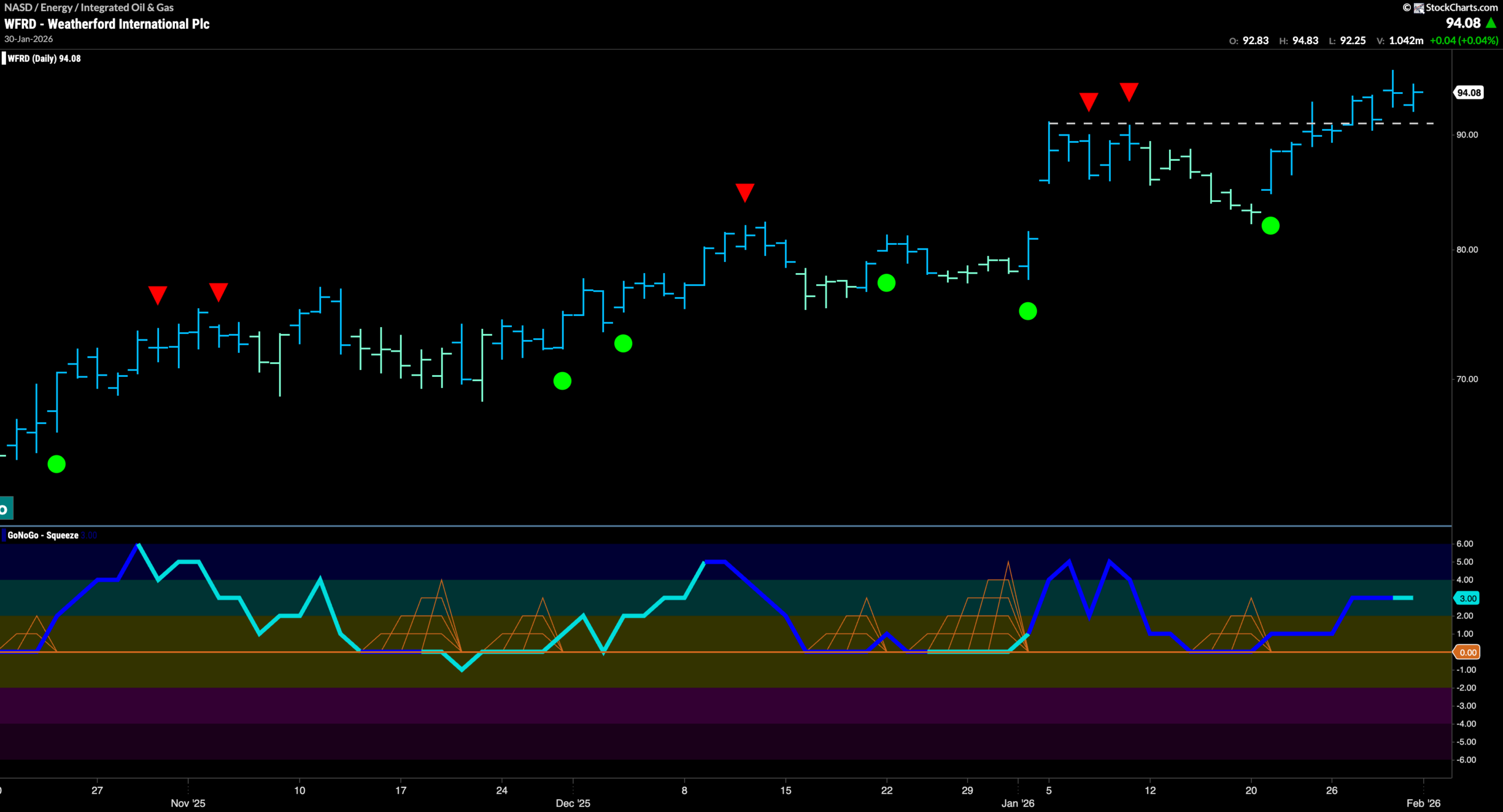This screenshot has height=812, width=1503.
Task: Click the Jan '26 date axis label
Action: tap(1018, 803)
